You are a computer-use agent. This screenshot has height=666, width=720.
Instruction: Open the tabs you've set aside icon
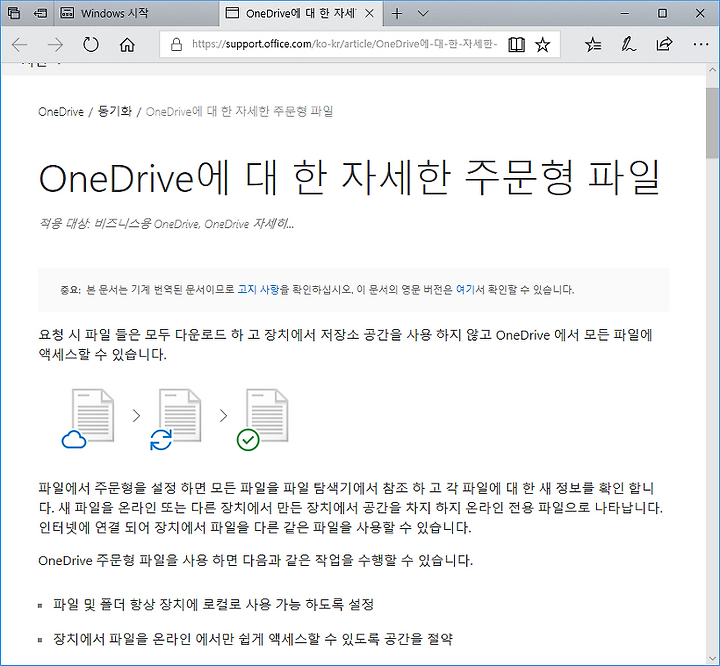pyautogui.click(x=14, y=13)
